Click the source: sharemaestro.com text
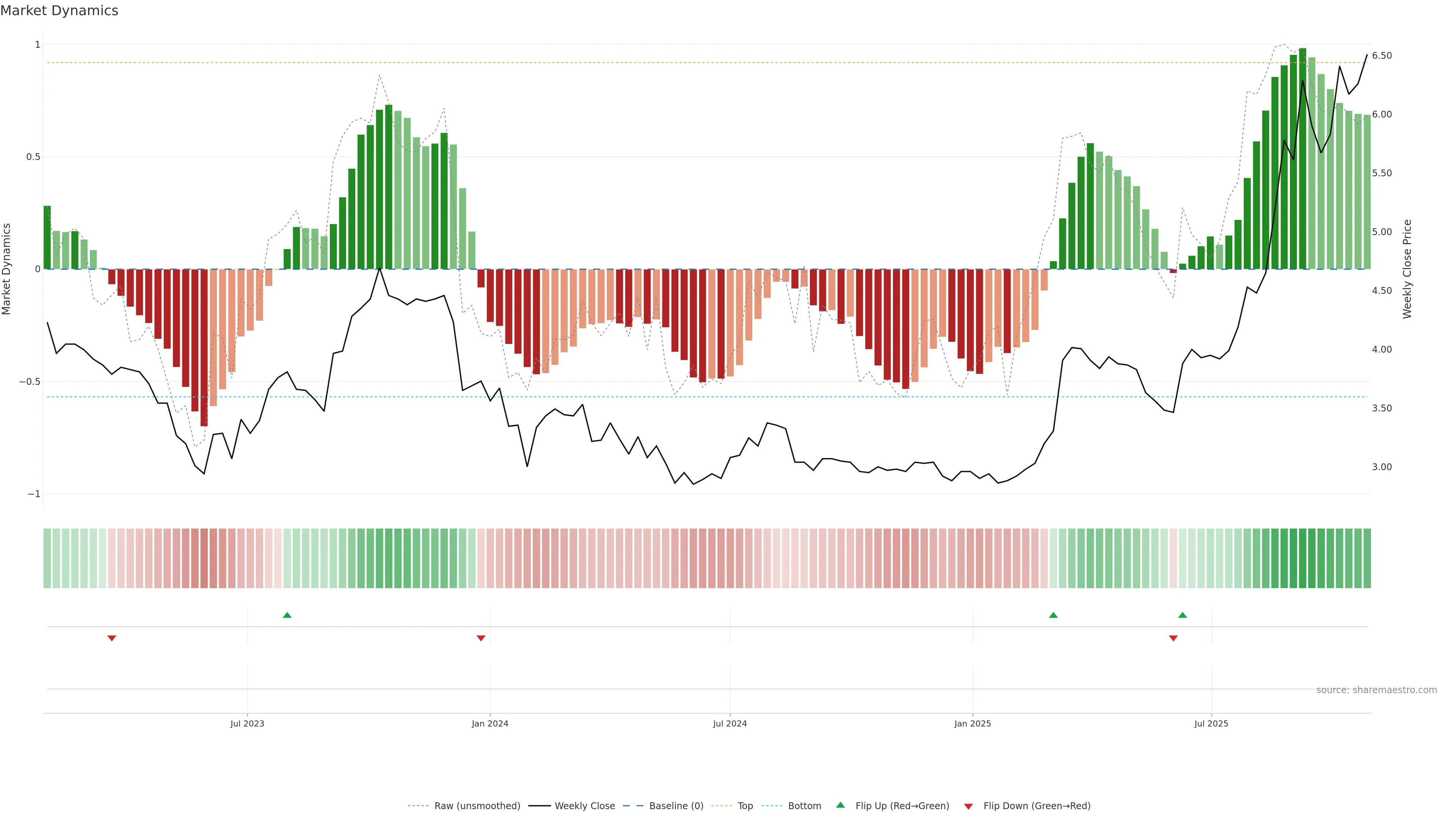The height and width of the screenshot is (819, 1456). click(x=1376, y=690)
